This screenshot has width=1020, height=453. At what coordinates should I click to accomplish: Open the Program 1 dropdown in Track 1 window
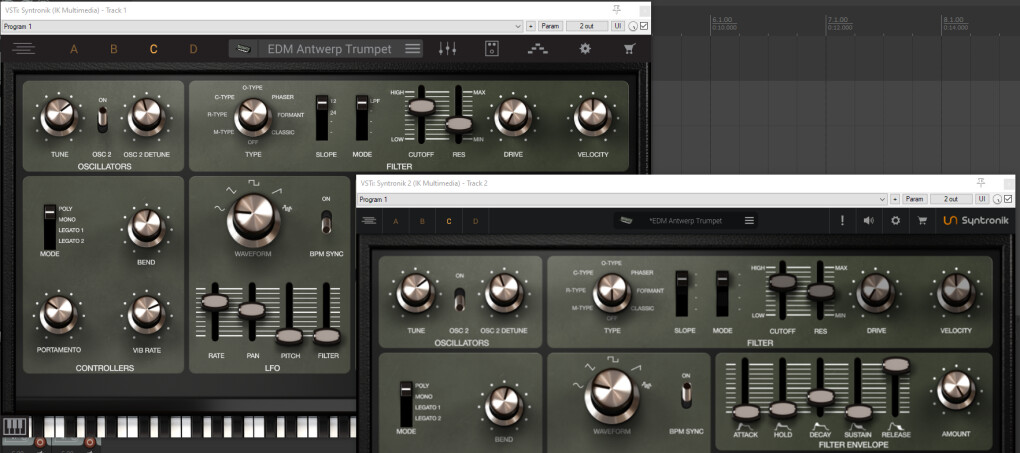262,27
